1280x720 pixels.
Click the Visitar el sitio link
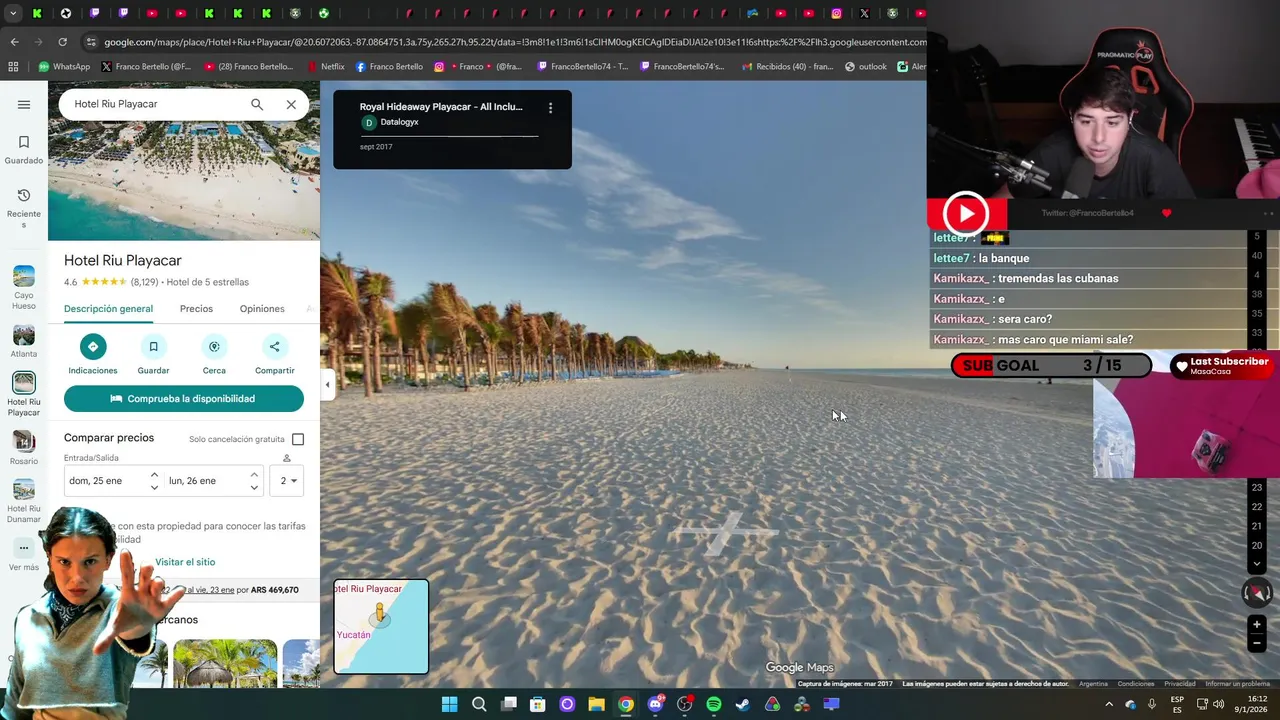coord(185,562)
